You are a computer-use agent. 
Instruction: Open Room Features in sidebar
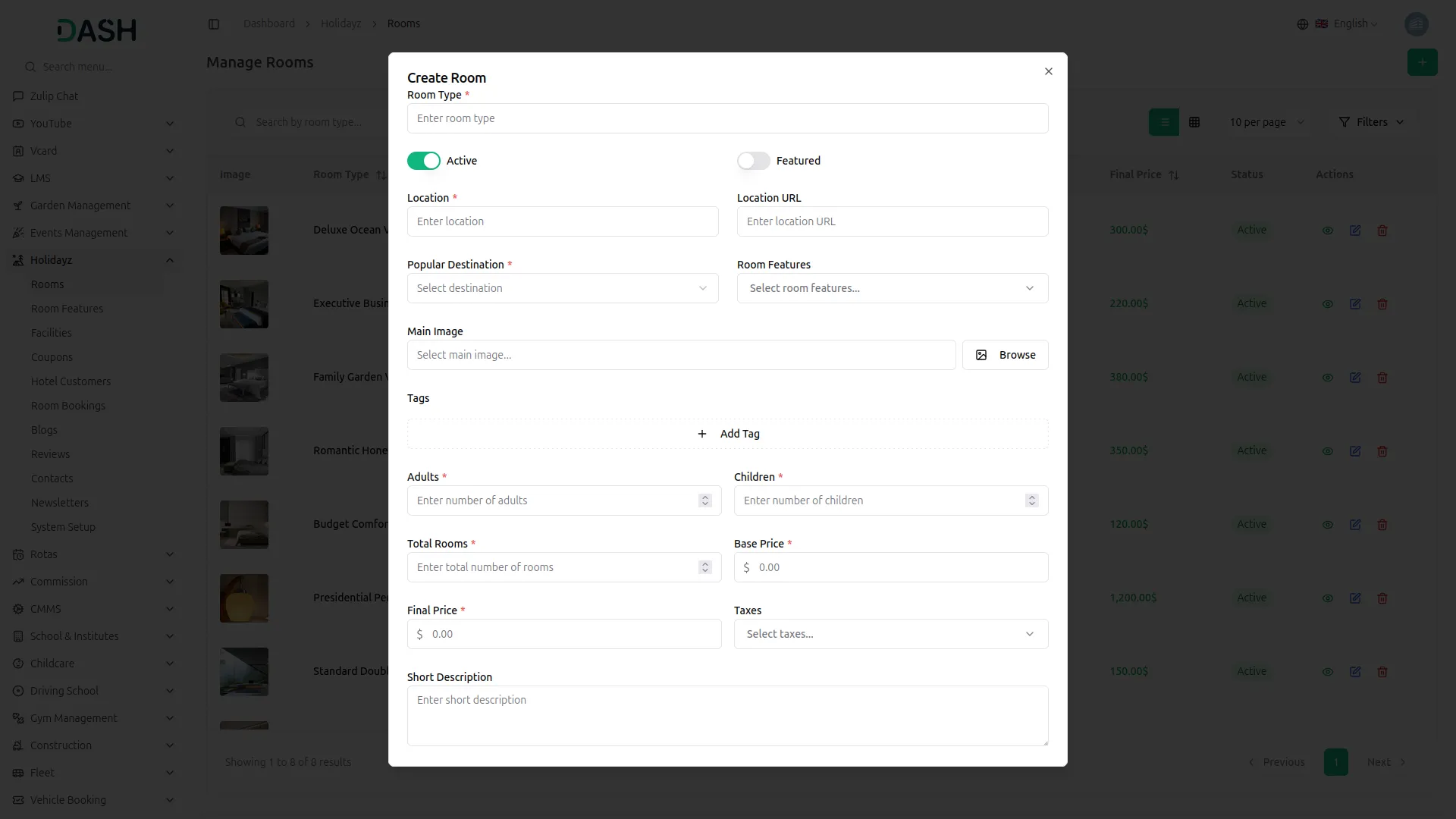click(x=67, y=309)
